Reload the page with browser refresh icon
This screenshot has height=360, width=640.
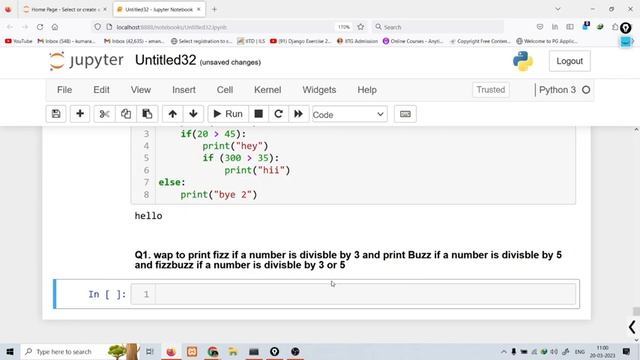tap(40, 27)
